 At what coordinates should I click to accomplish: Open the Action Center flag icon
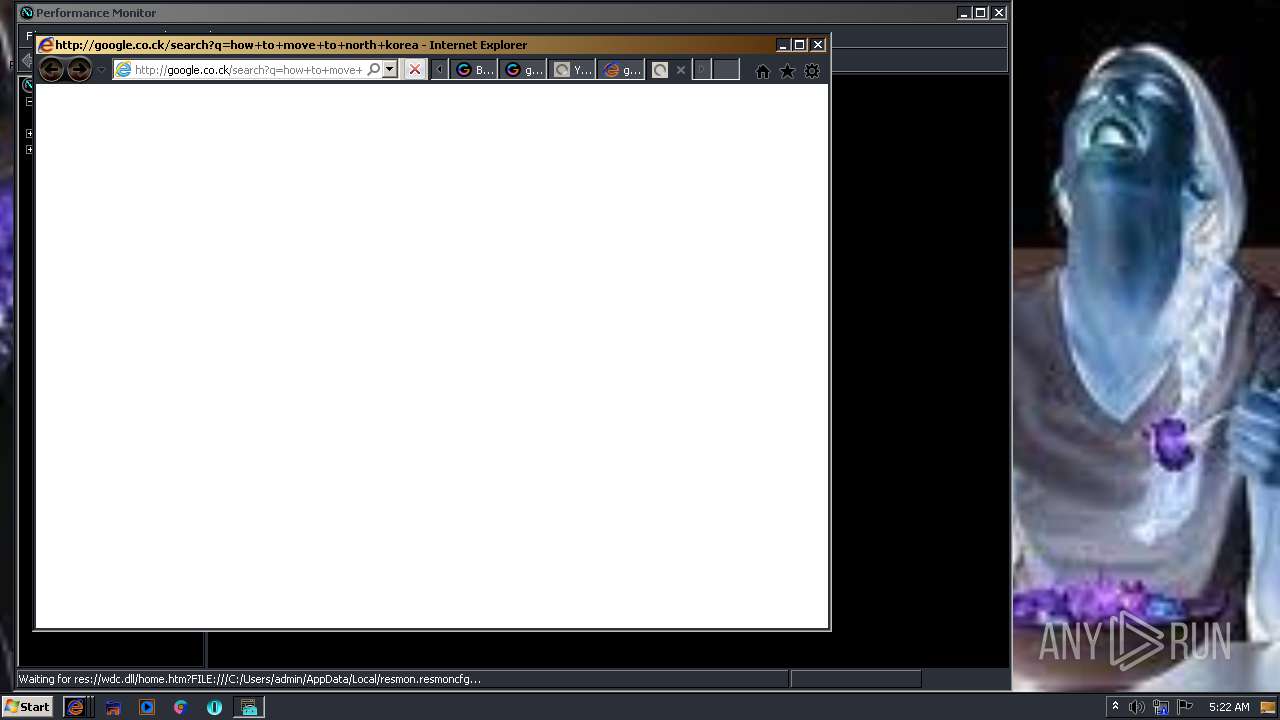pyautogui.click(x=1185, y=707)
